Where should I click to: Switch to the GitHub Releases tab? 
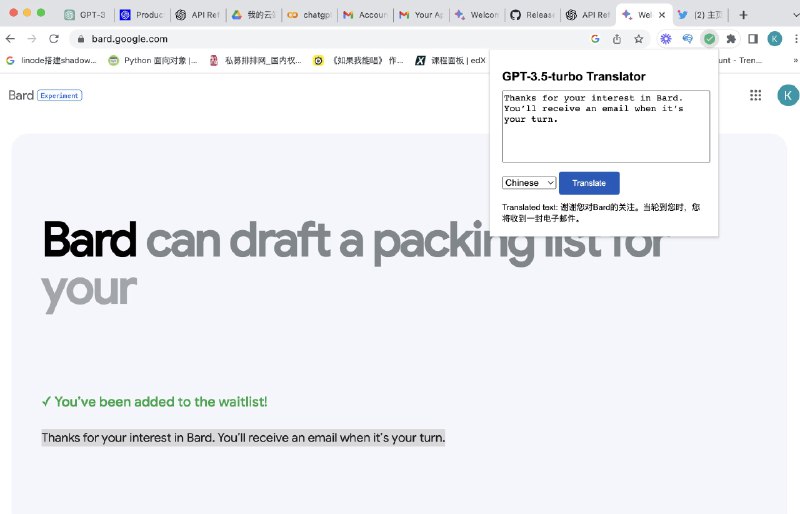click(533, 15)
